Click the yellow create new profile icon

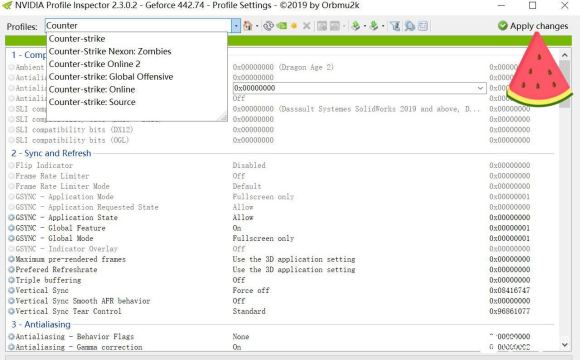[294, 26]
